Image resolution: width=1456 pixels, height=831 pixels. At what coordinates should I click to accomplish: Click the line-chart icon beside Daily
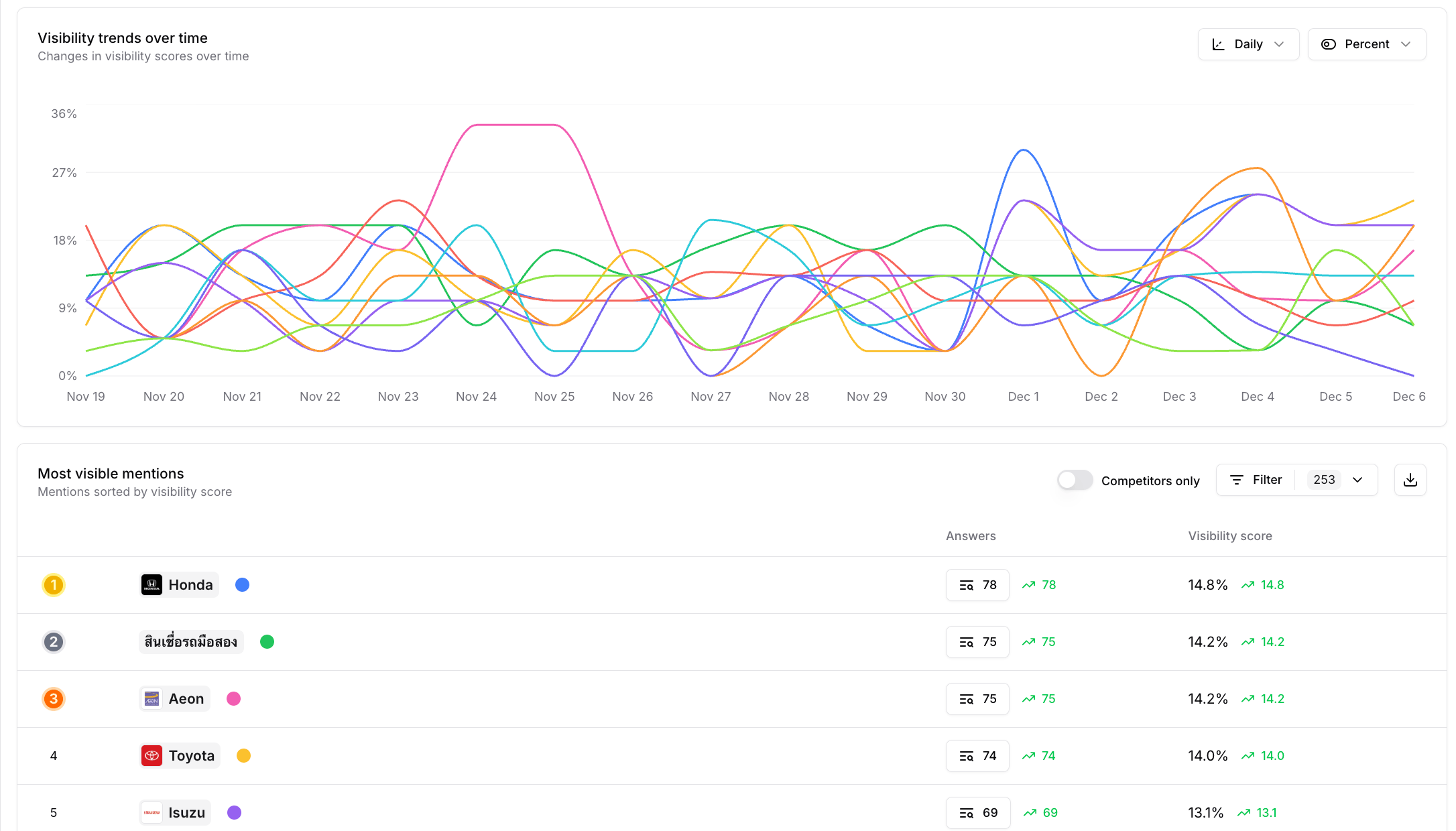pos(1219,44)
